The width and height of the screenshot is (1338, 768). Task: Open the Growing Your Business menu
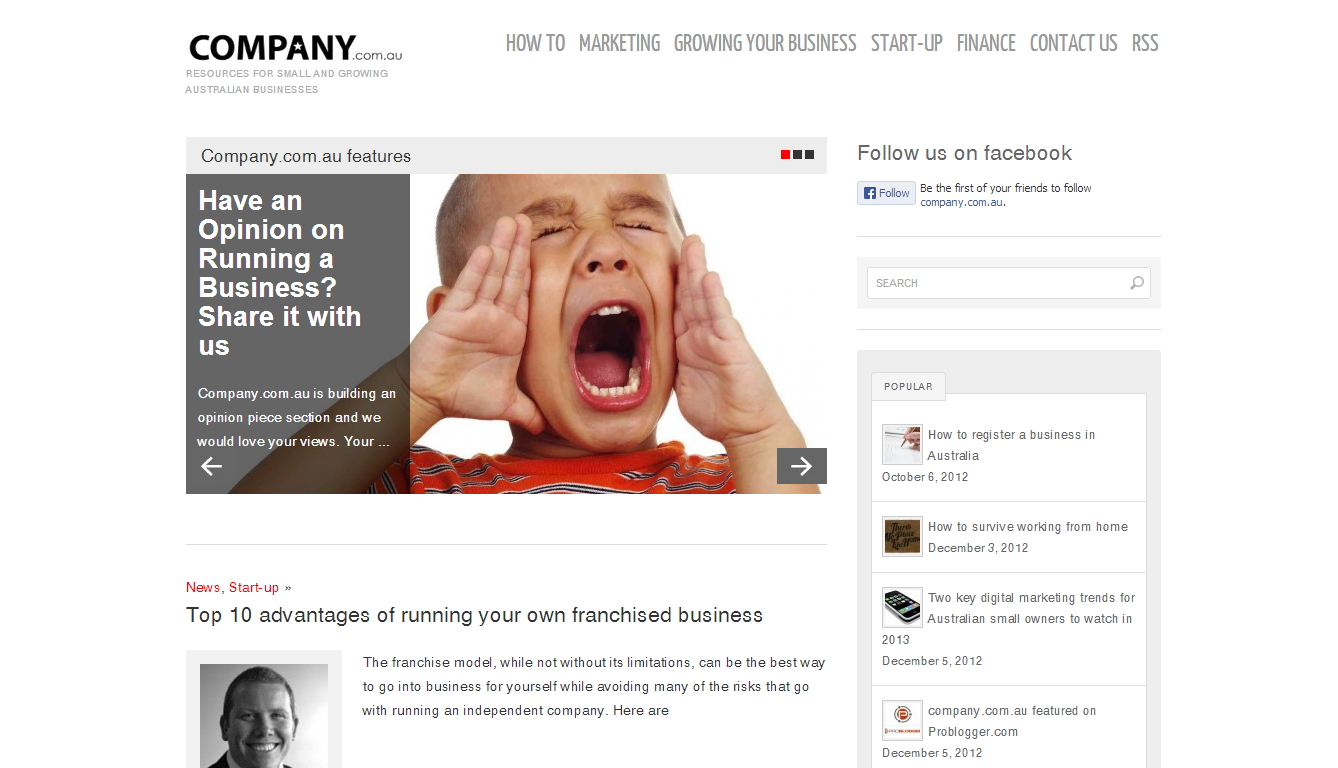(x=765, y=43)
